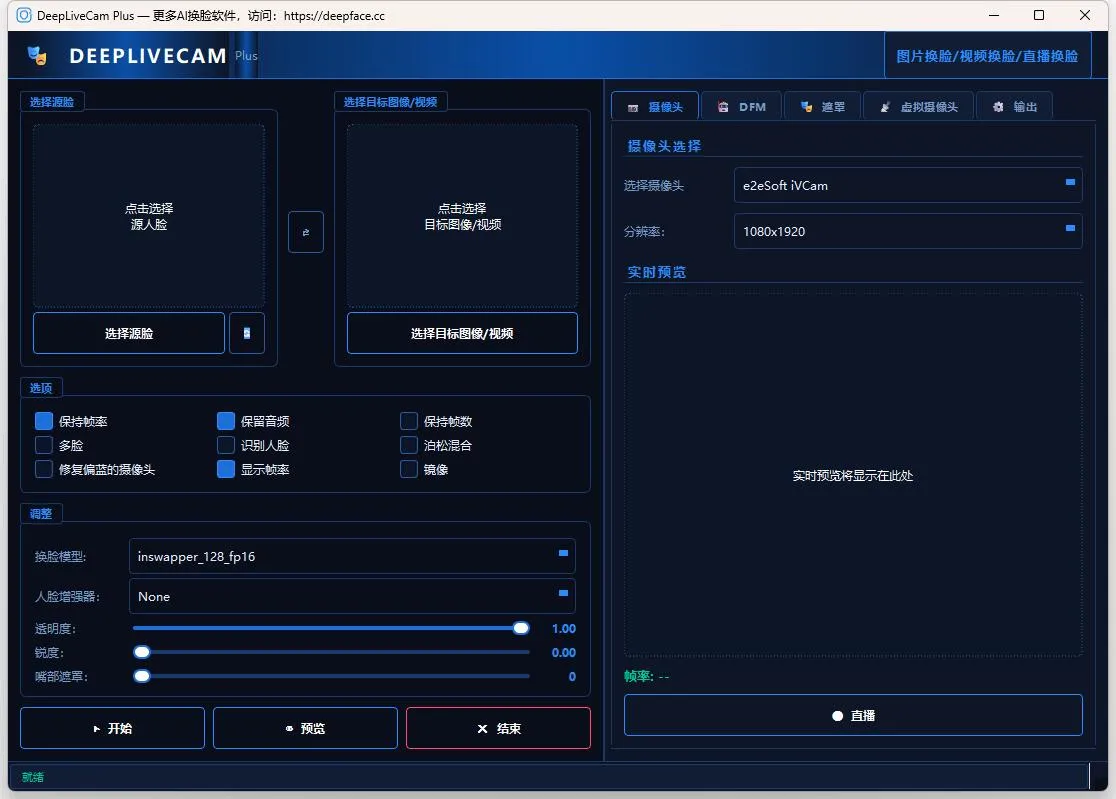Open the 人脸增强器 None dropdown
The height and width of the screenshot is (799, 1116).
[x=352, y=596]
